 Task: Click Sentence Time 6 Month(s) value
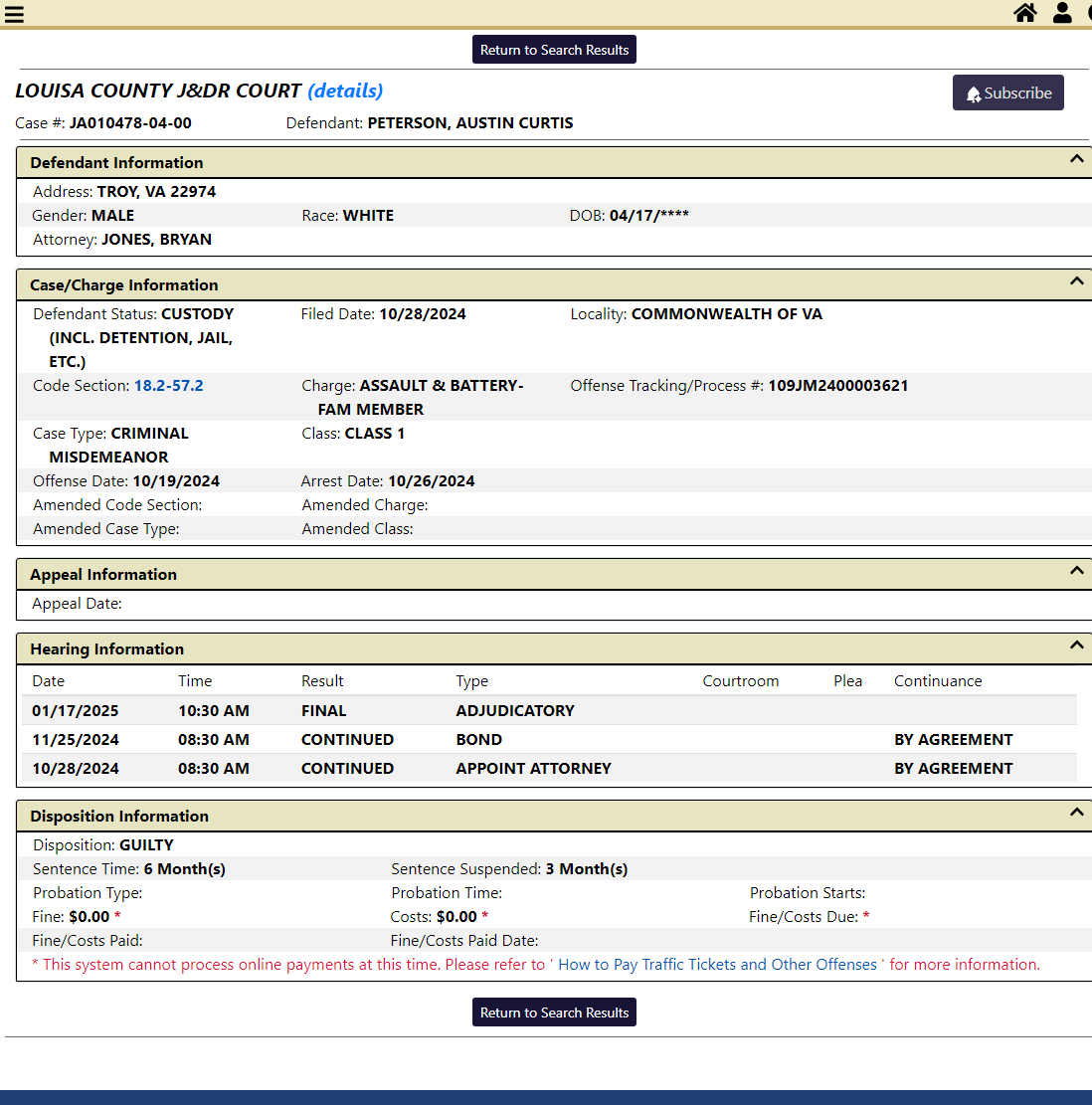click(x=185, y=869)
